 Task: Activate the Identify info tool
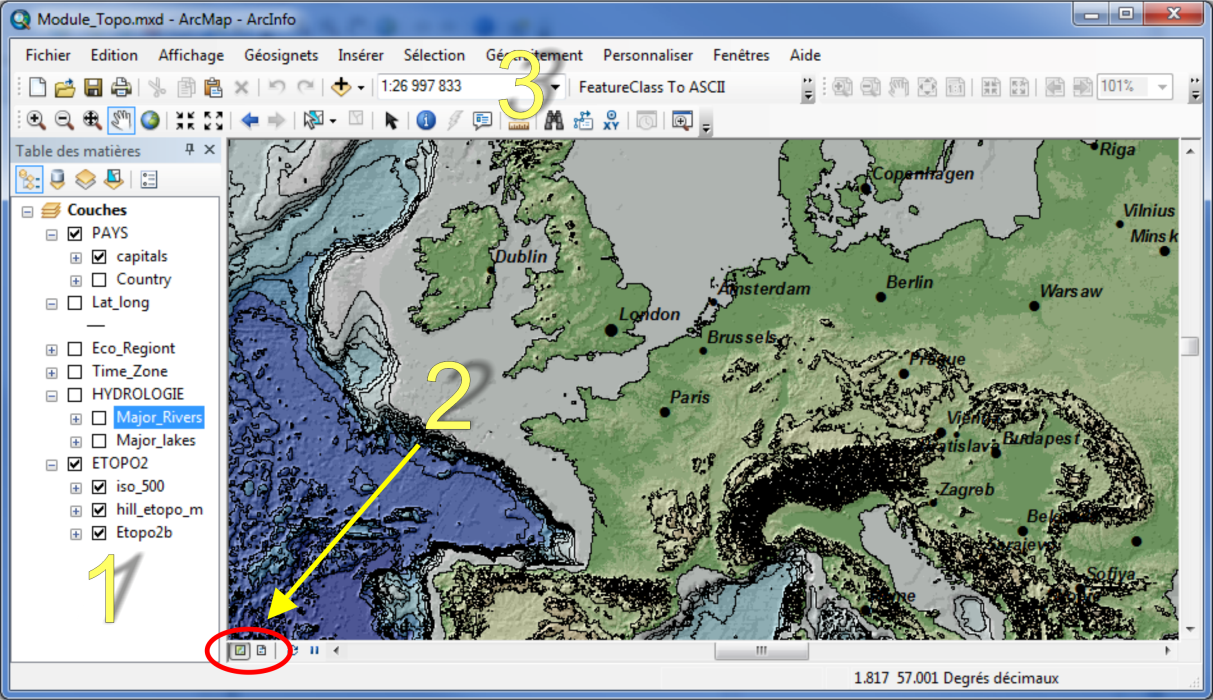click(426, 121)
